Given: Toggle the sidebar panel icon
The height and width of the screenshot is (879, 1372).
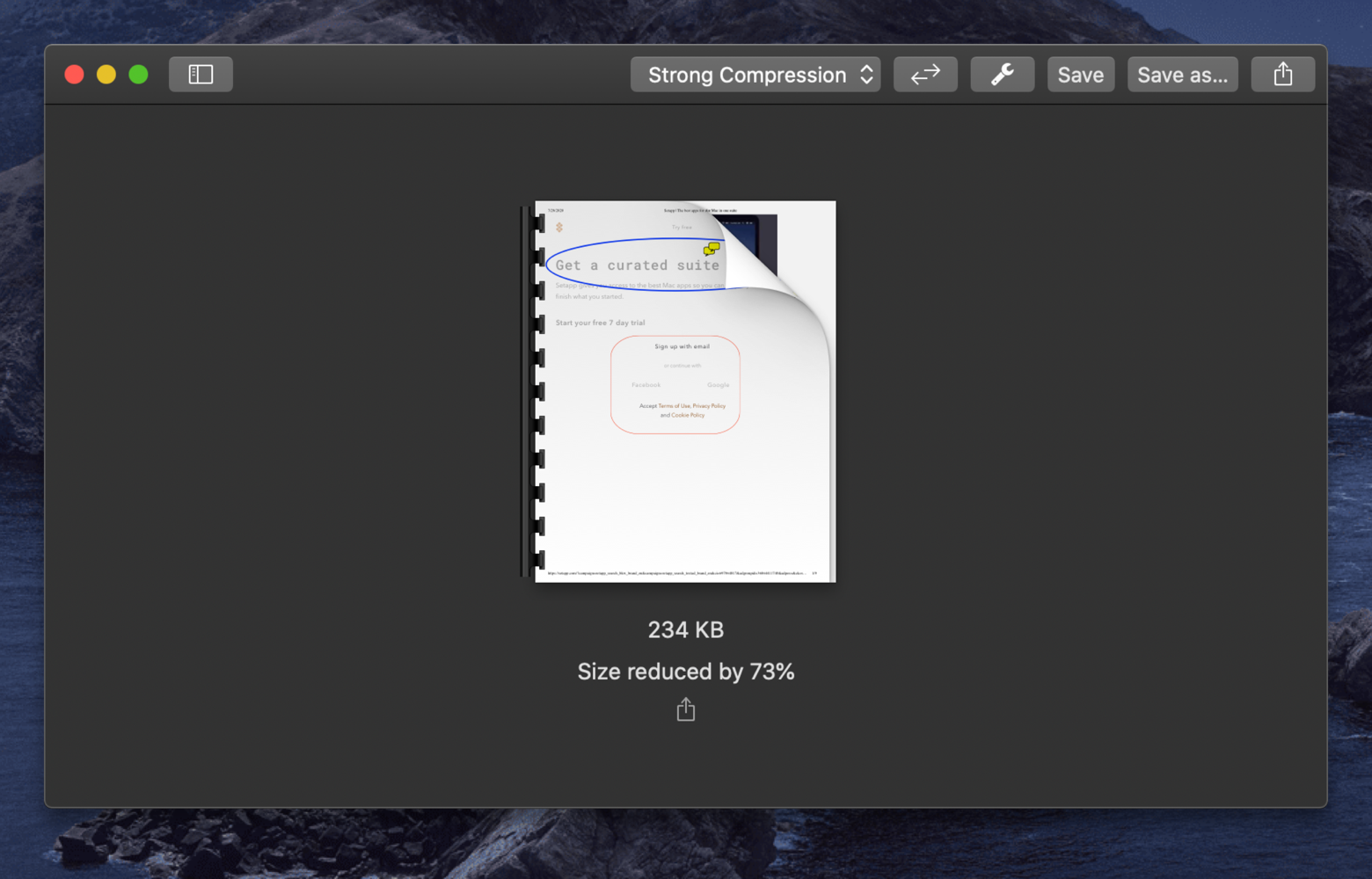Looking at the screenshot, I should tap(201, 75).
